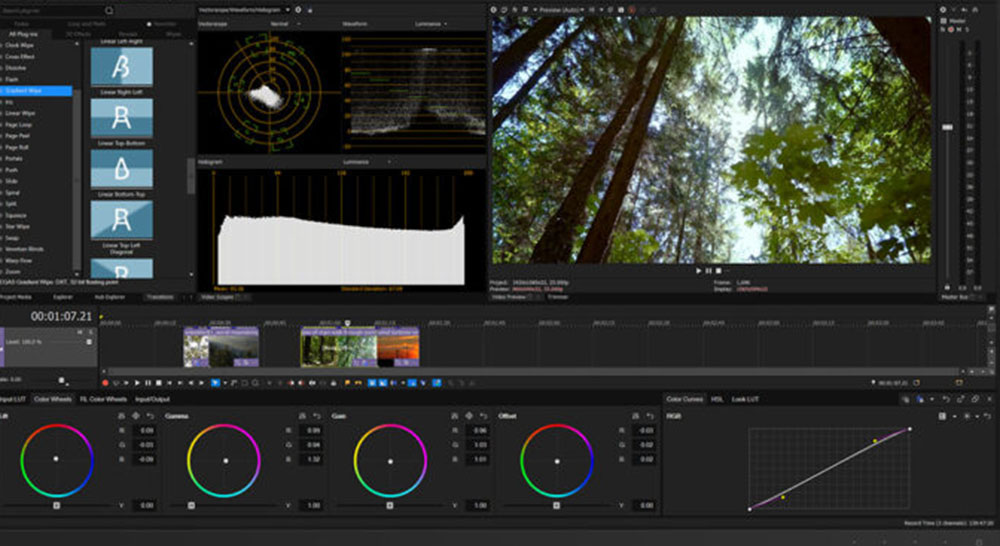
Task: Open the Normal Edit tool dropdown arrow
Action: coord(225,383)
